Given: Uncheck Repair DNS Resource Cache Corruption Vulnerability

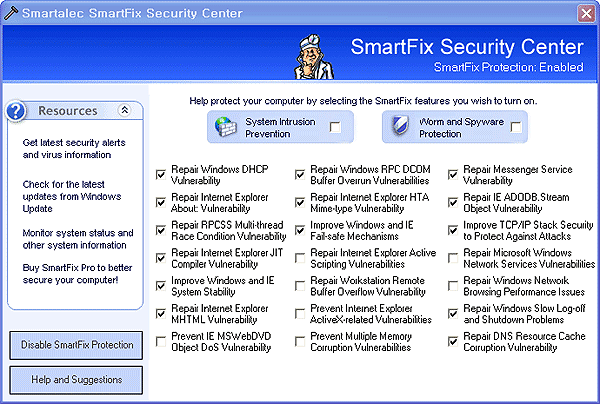Looking at the screenshot, I should click(453, 341).
